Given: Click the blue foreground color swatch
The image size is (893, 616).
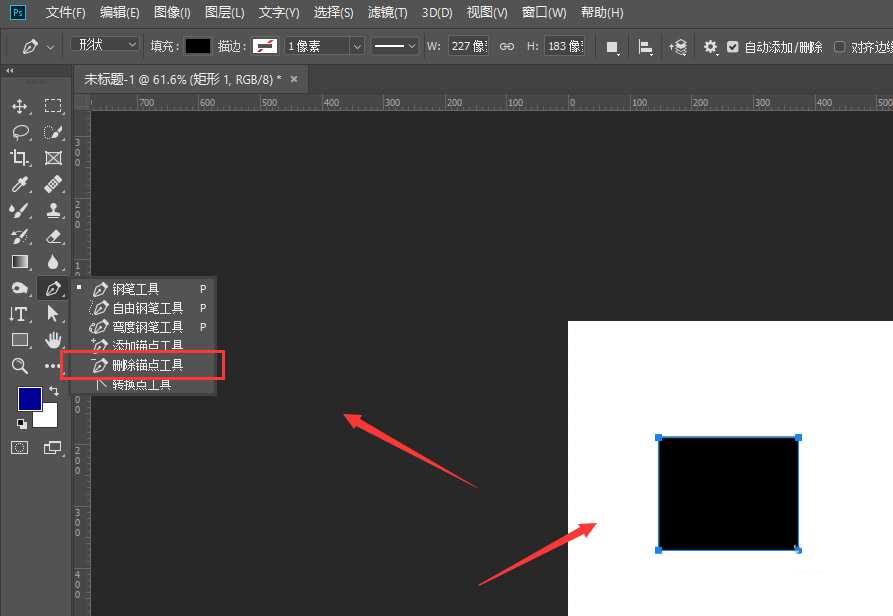Looking at the screenshot, I should pyautogui.click(x=29, y=398).
